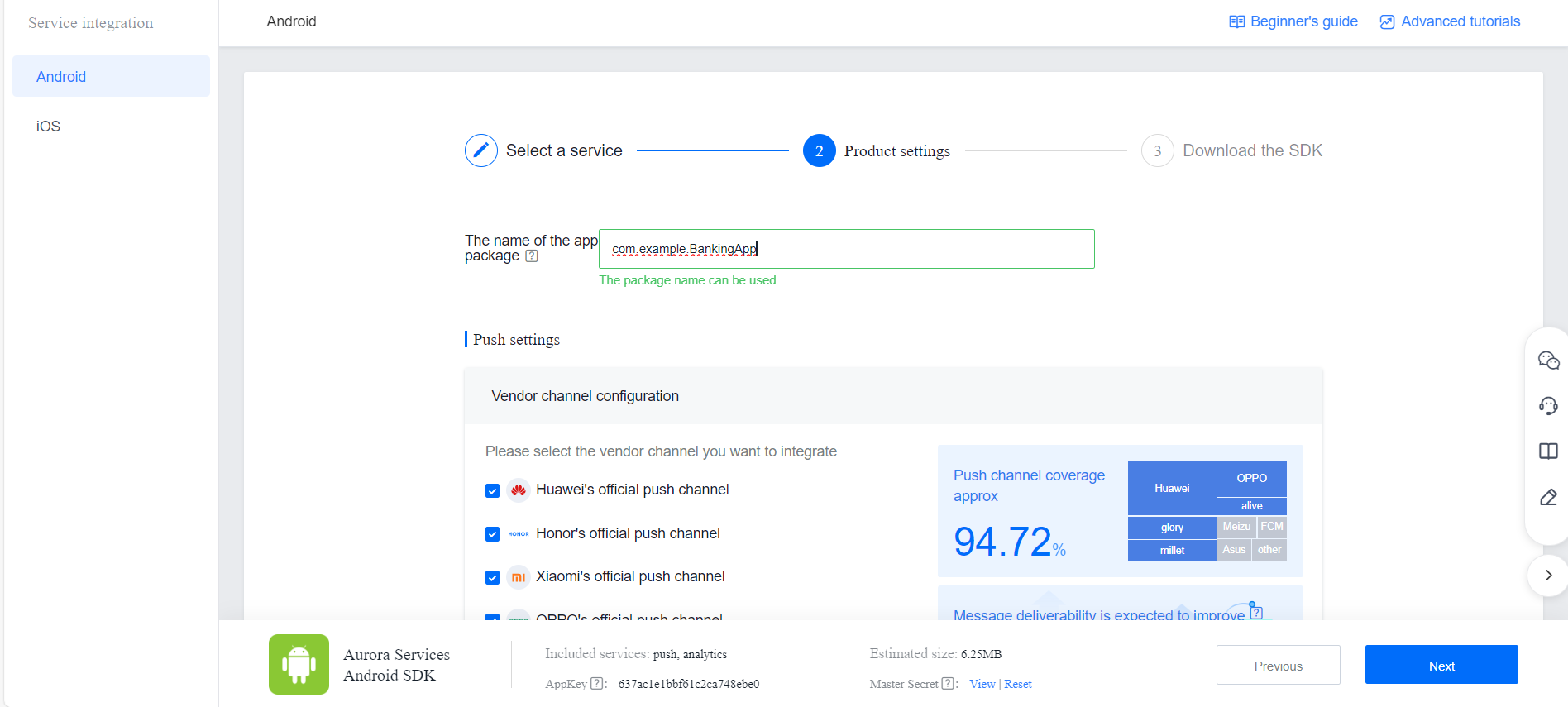This screenshot has width=1568, height=707.
Task: Click the Service integration sidebar title
Action: (91, 23)
